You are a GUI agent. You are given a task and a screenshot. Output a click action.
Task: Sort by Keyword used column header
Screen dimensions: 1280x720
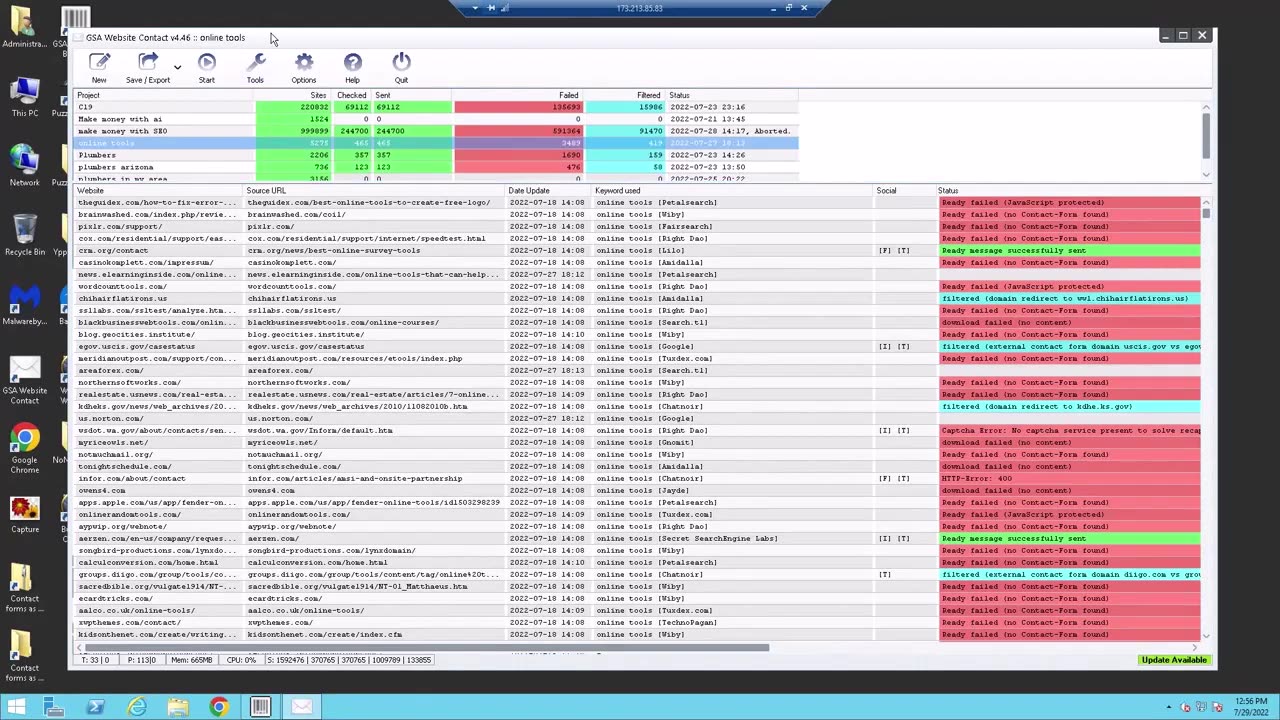pyautogui.click(x=733, y=190)
